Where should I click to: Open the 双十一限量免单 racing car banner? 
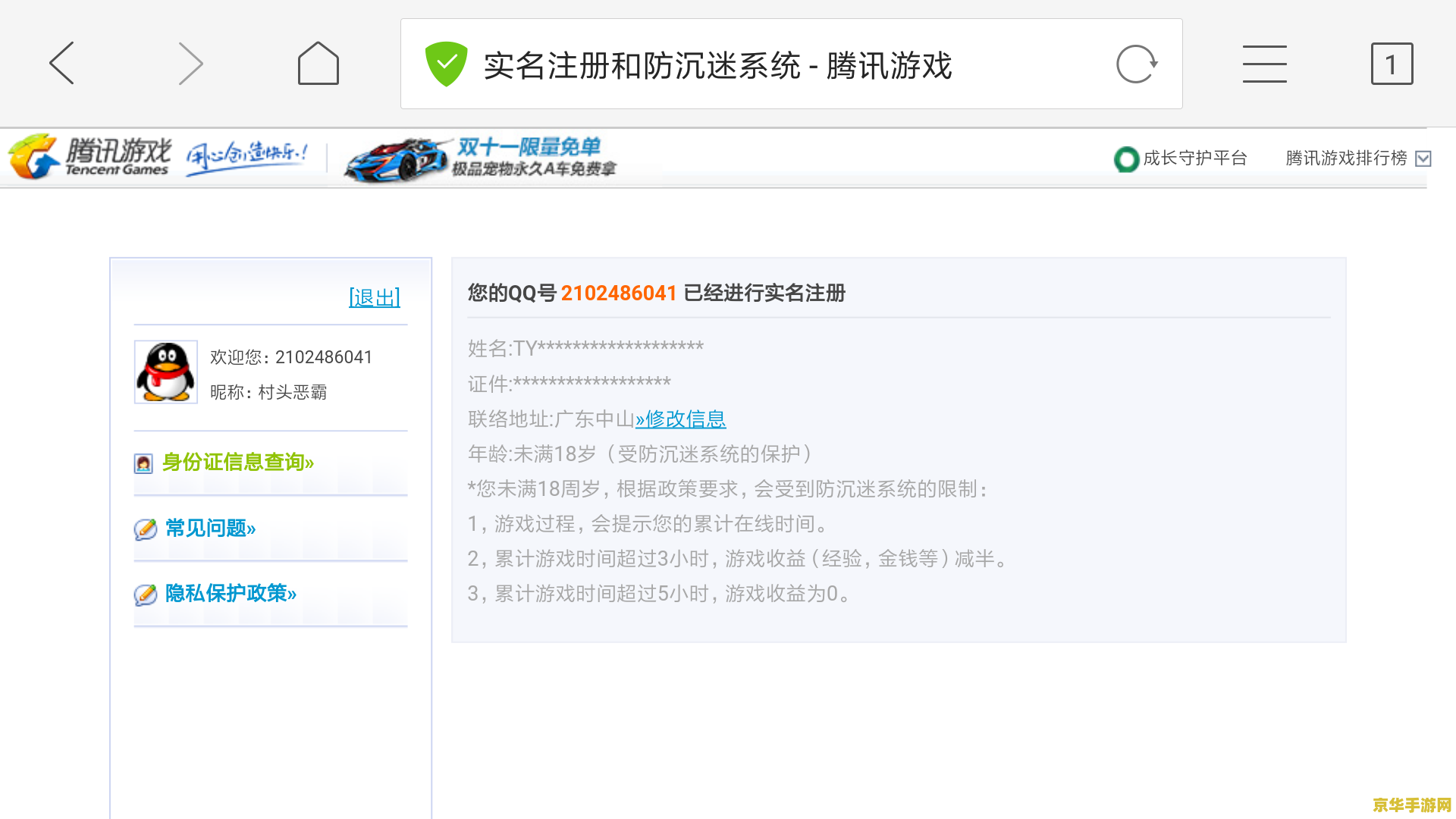(482, 158)
